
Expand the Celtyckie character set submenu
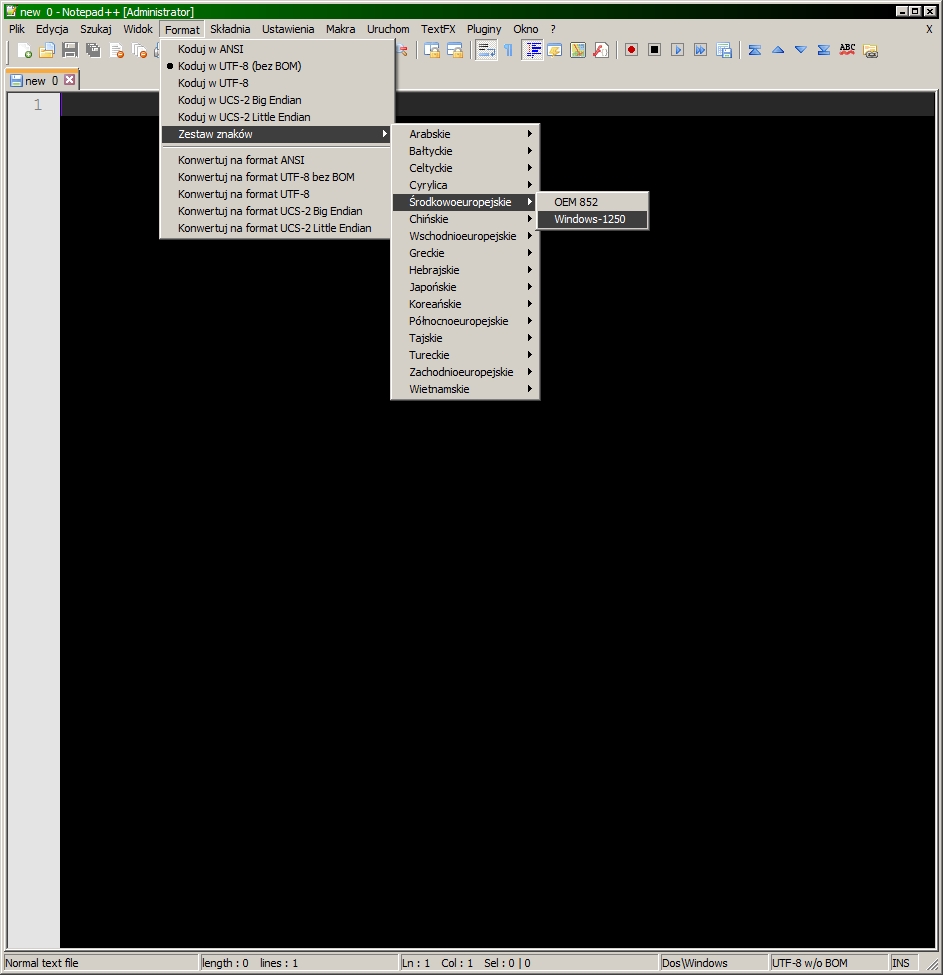[465, 168]
